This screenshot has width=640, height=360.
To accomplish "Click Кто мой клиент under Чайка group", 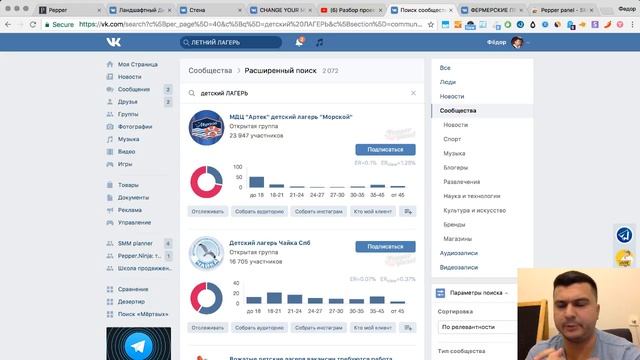I will [373, 327].
